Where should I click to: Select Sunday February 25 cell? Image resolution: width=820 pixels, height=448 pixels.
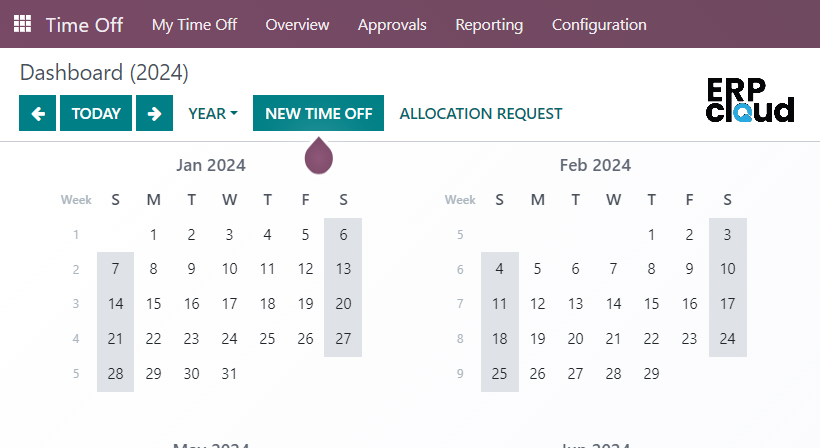[x=499, y=374]
